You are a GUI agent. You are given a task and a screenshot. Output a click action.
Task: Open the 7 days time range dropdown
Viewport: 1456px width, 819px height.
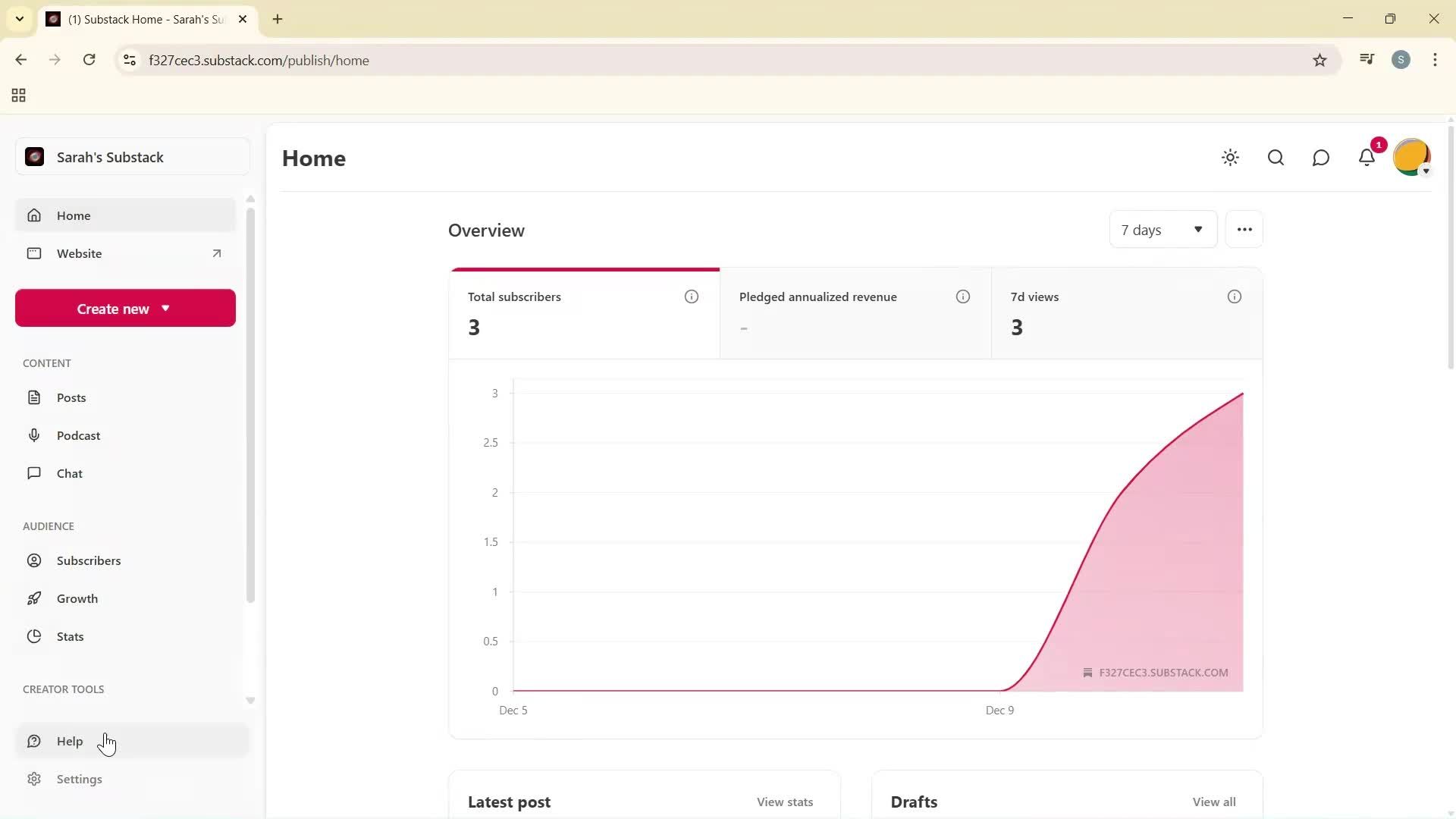coord(1163,229)
